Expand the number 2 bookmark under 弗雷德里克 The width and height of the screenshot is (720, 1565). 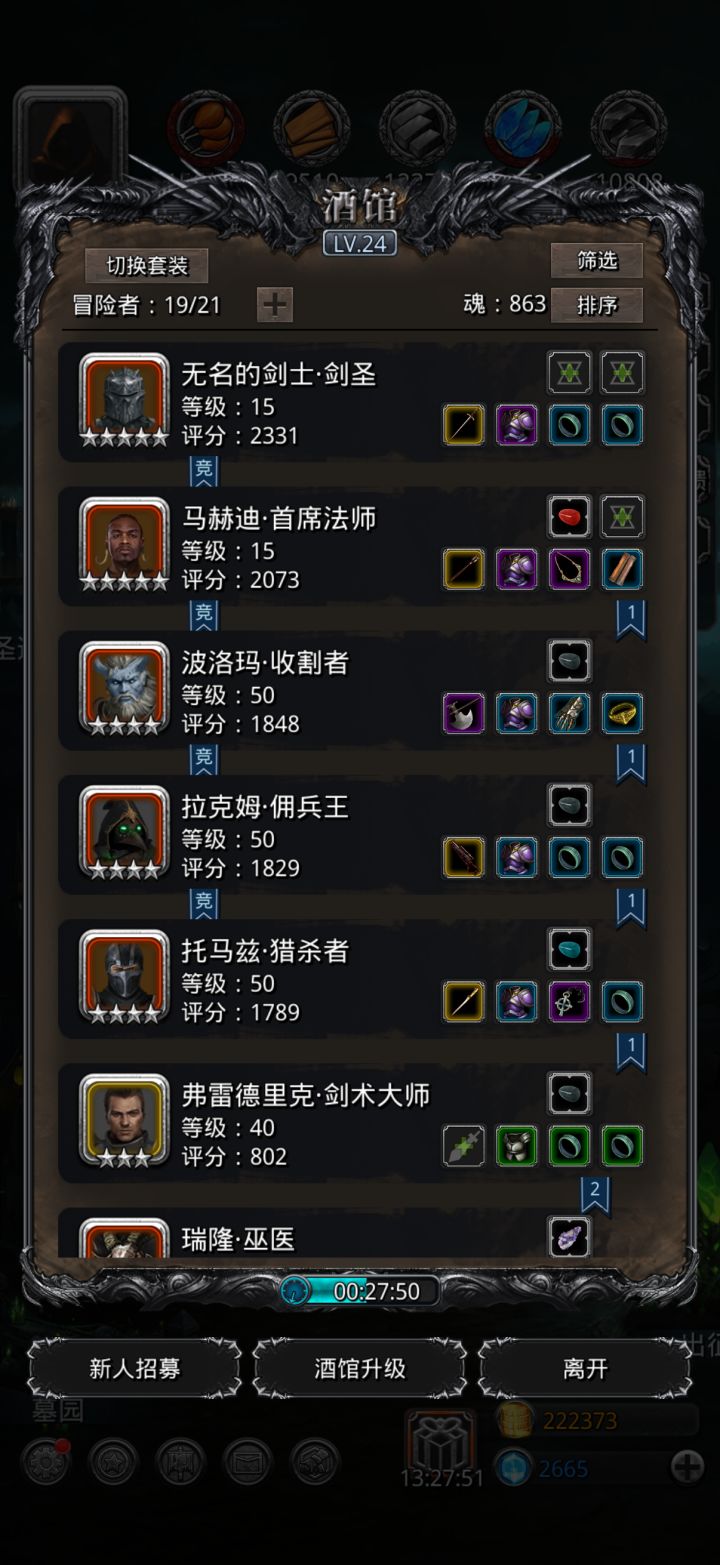[595, 1194]
